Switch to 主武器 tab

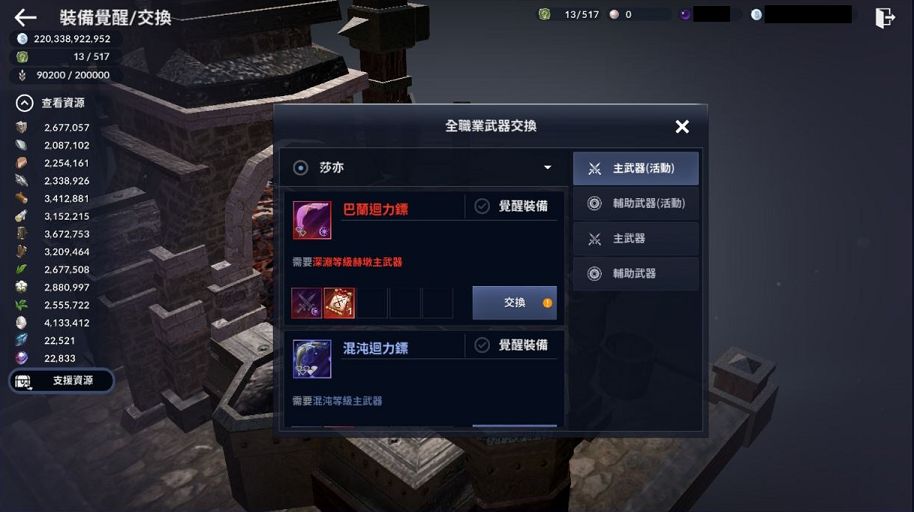click(636, 238)
